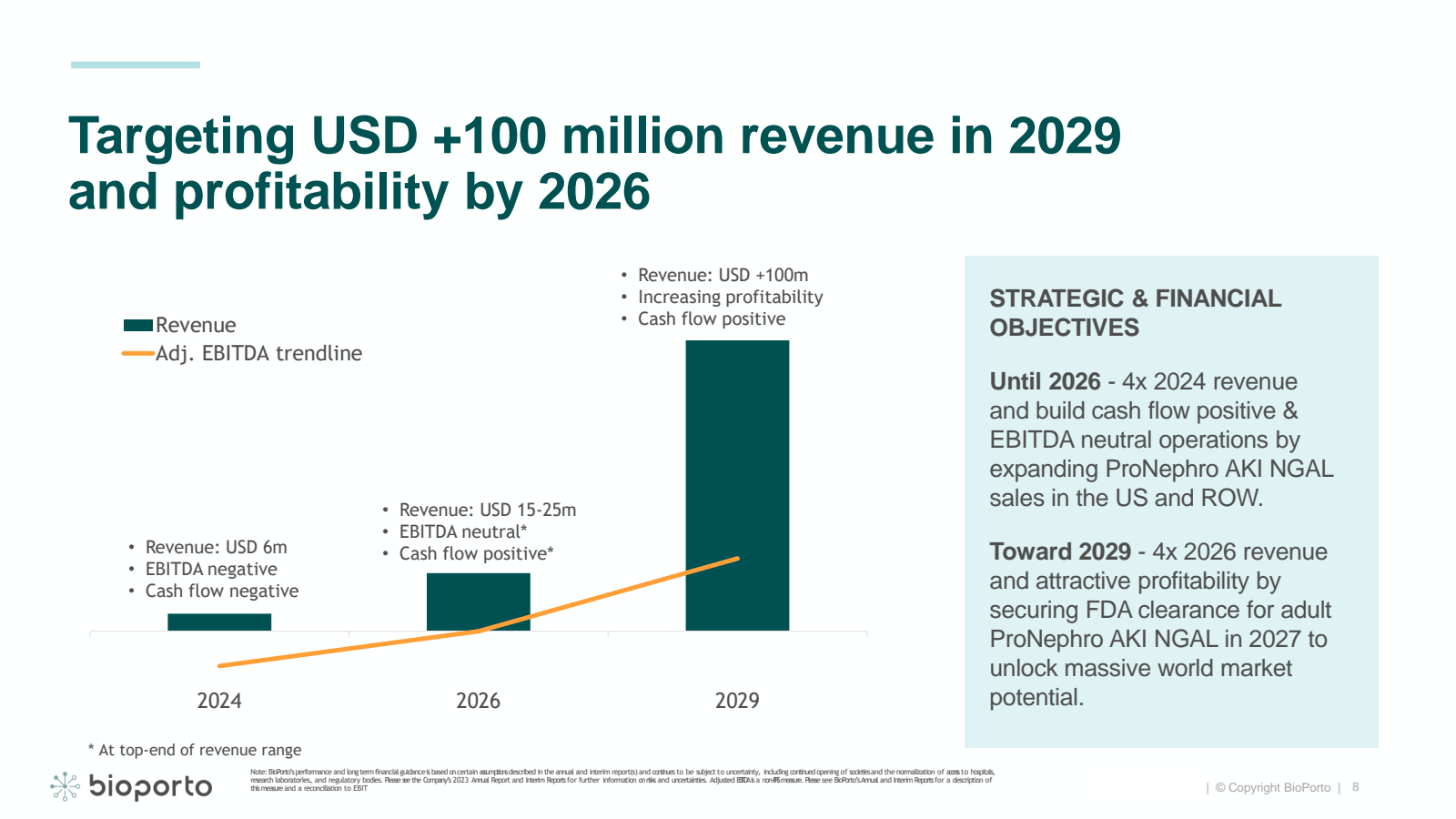The height and width of the screenshot is (819, 1456).
Task: Click the BioPorto logo in footer
Action: coord(131,786)
